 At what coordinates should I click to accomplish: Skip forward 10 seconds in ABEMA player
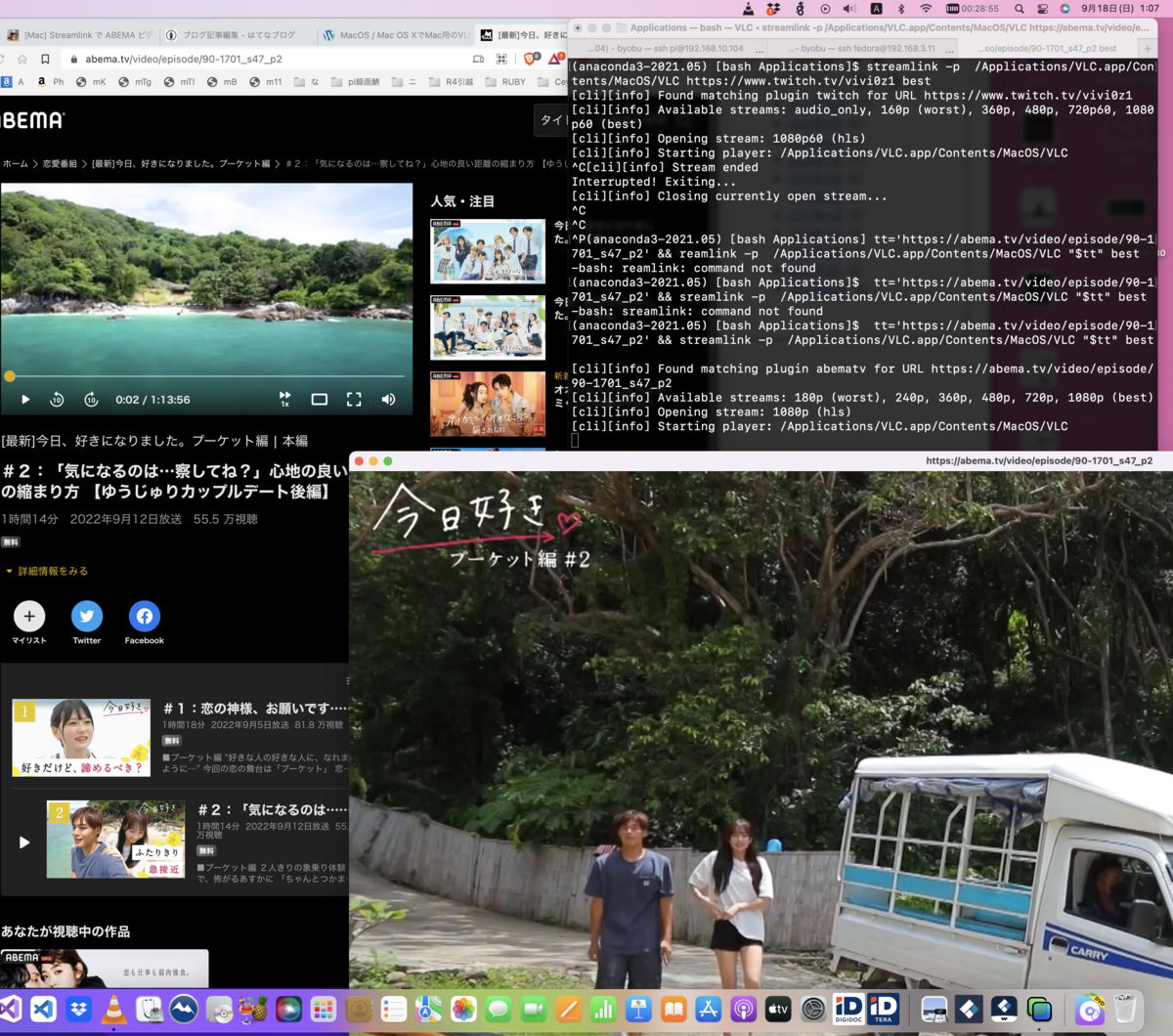(91, 399)
